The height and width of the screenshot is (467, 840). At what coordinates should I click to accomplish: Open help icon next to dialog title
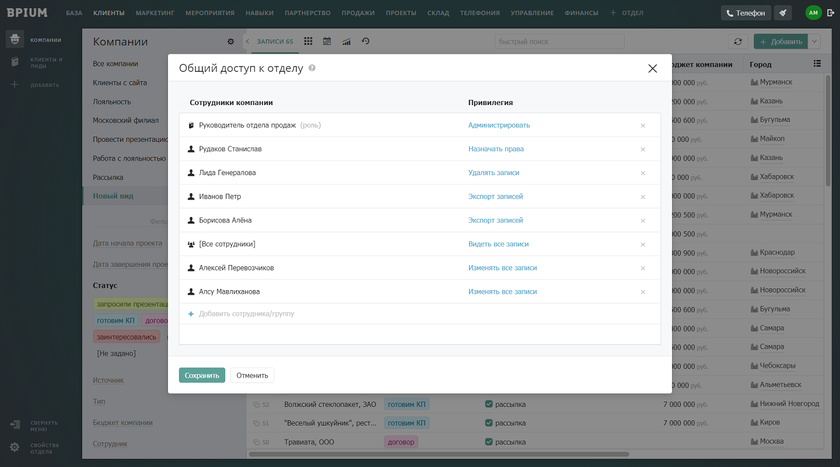[312, 68]
